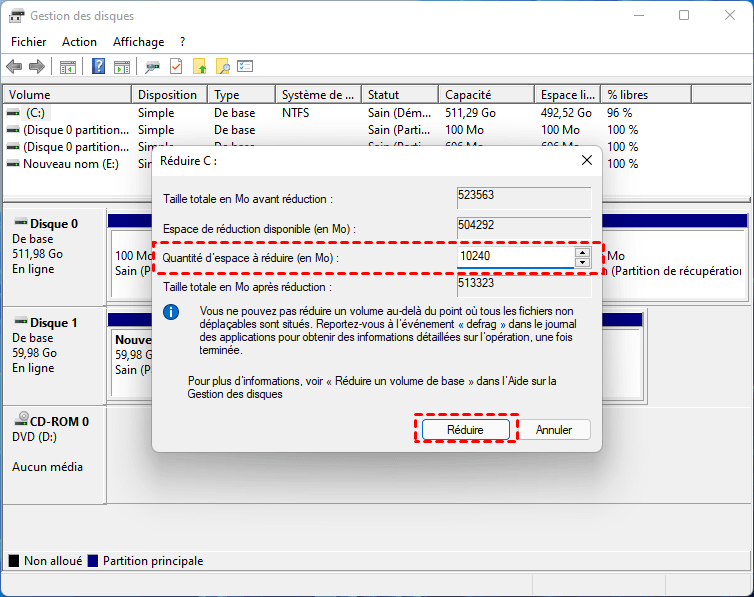Increase shrink amount with up spinner arrow
The width and height of the screenshot is (754, 597).
tap(582, 252)
